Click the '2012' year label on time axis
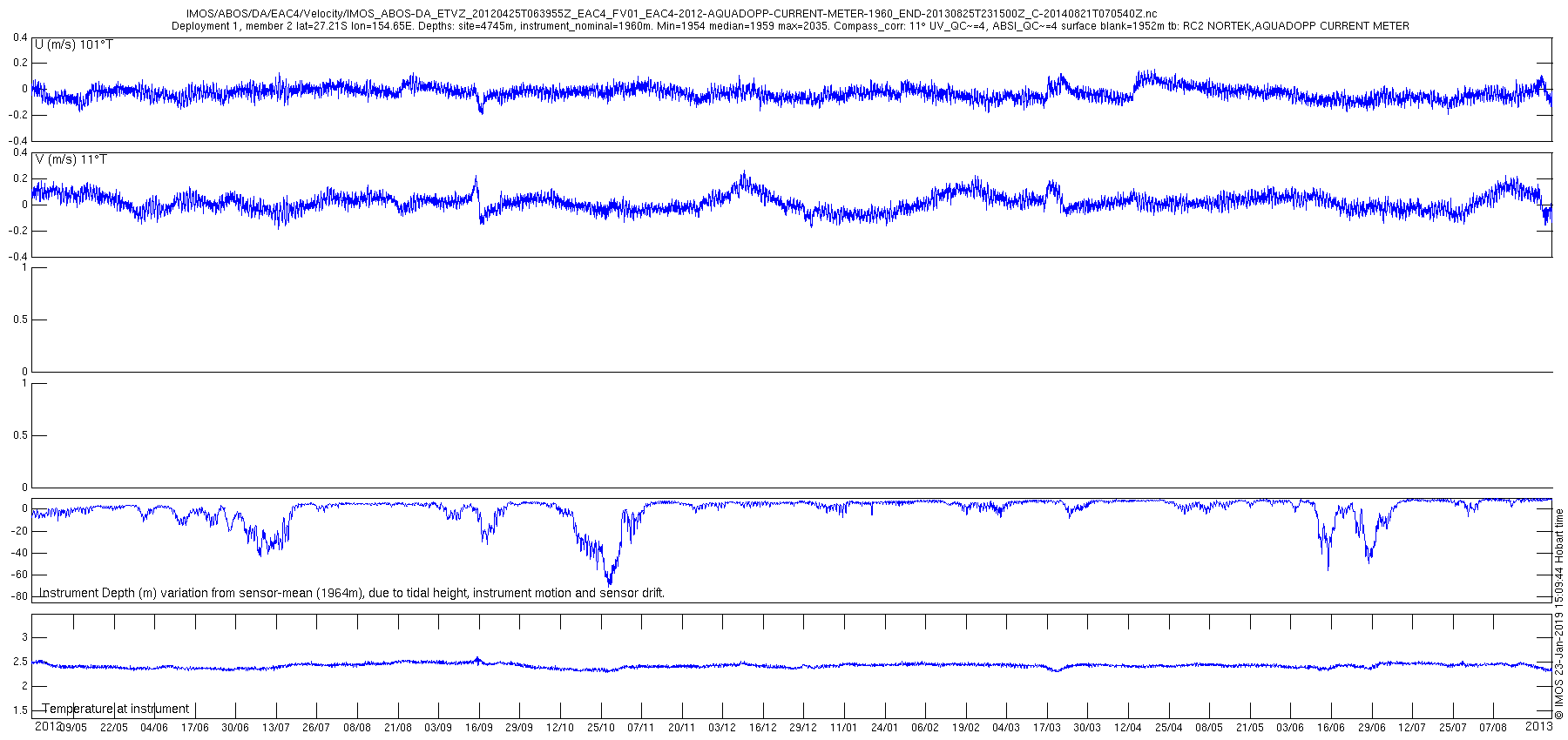Image resolution: width=1568 pixels, height=740 pixels. coord(48,726)
